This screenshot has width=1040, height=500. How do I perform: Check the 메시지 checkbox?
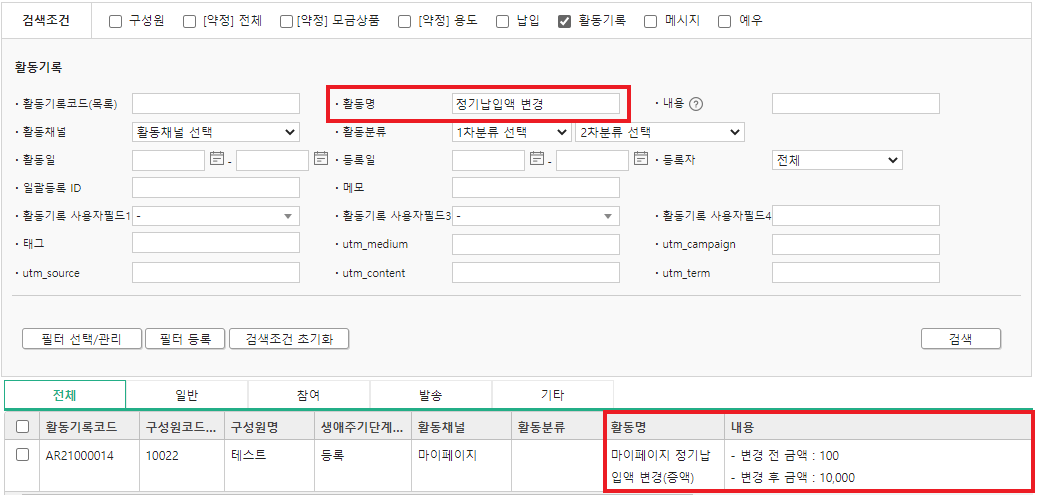(x=651, y=21)
